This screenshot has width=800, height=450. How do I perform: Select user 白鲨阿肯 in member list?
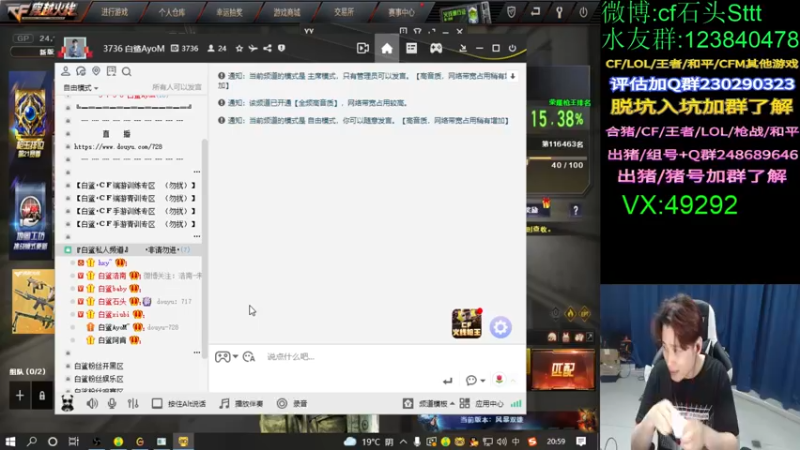pyautogui.click(x=112, y=340)
